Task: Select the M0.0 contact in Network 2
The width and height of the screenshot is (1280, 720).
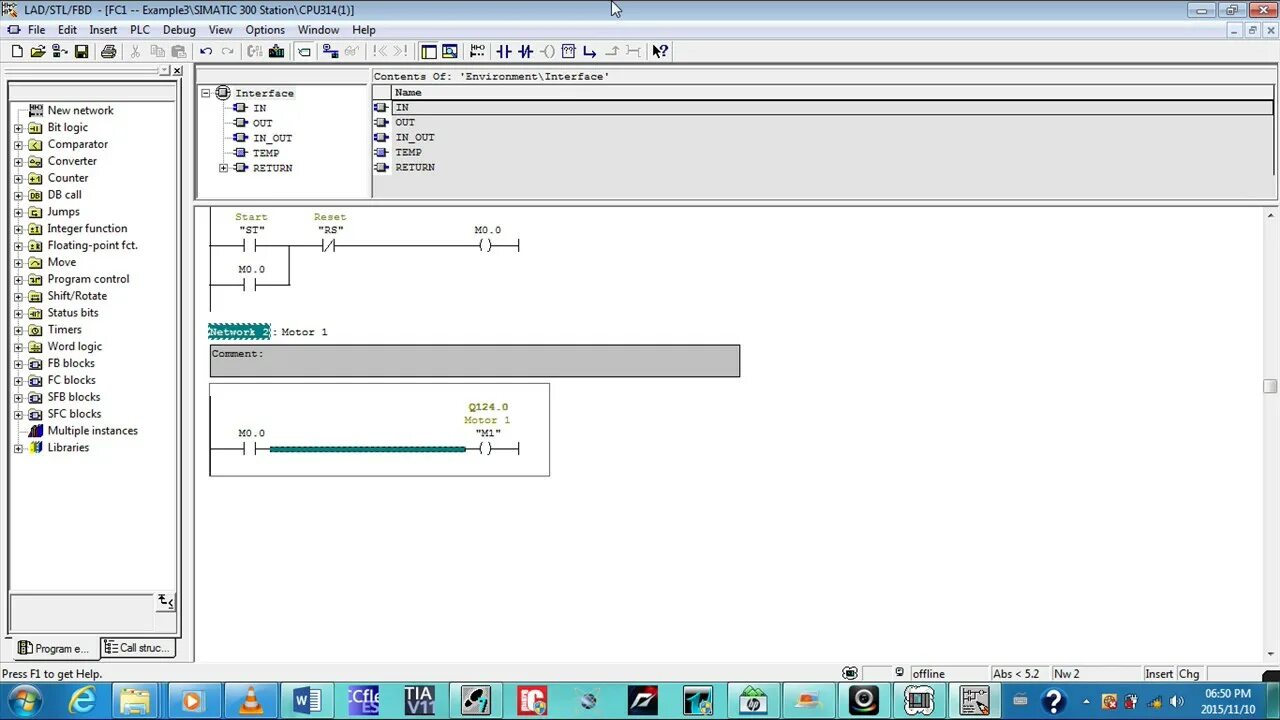Action: click(251, 448)
